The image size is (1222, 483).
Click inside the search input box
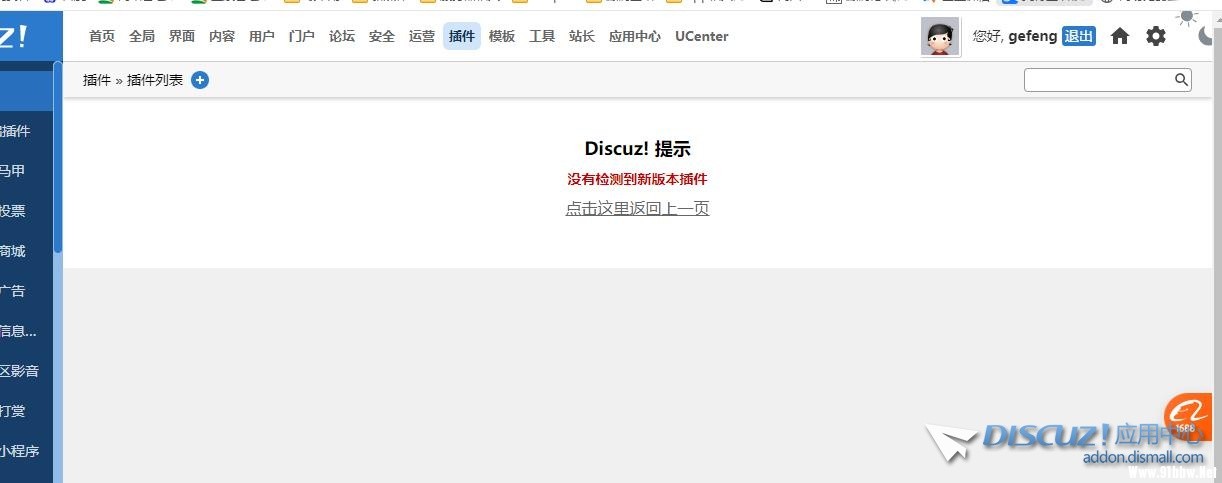point(1098,80)
